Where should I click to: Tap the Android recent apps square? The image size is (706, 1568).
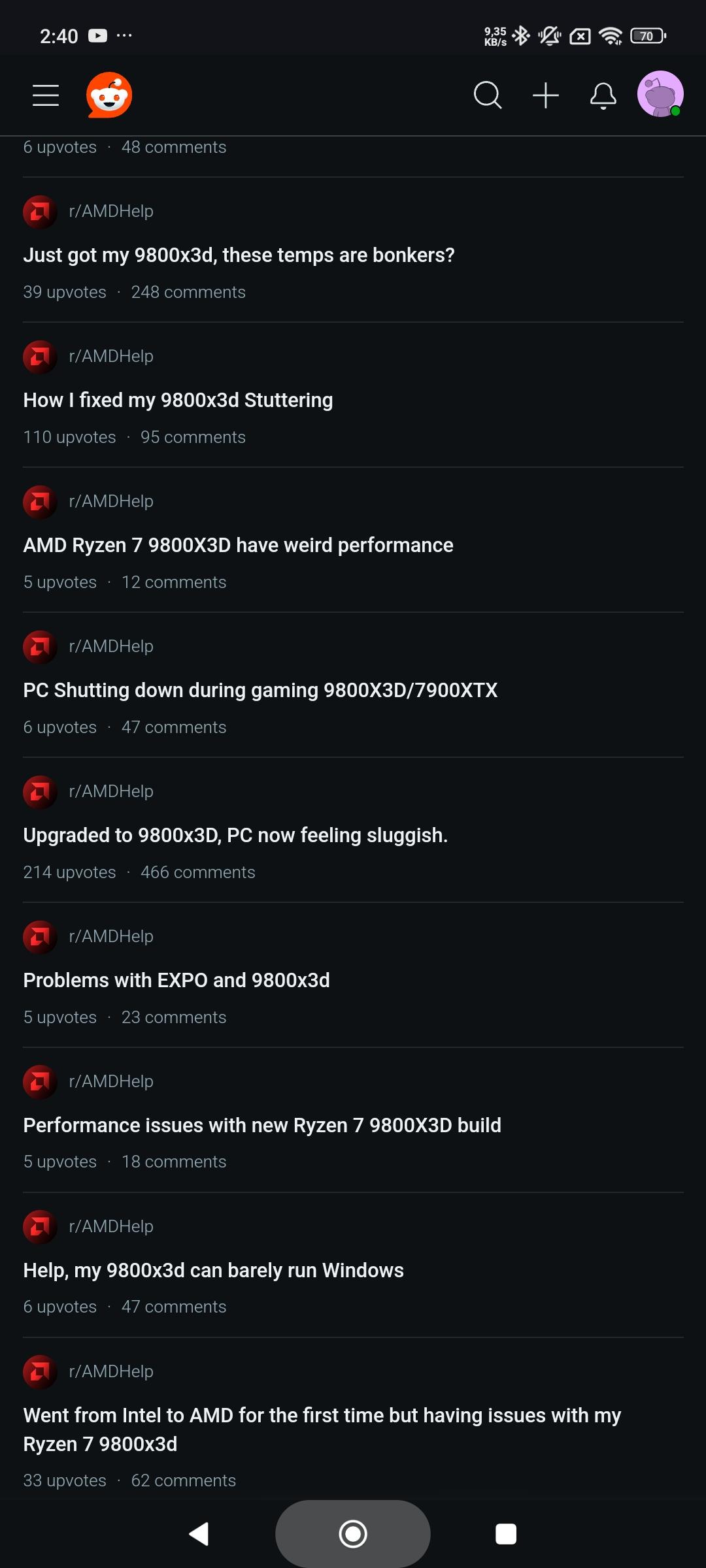tap(506, 1533)
